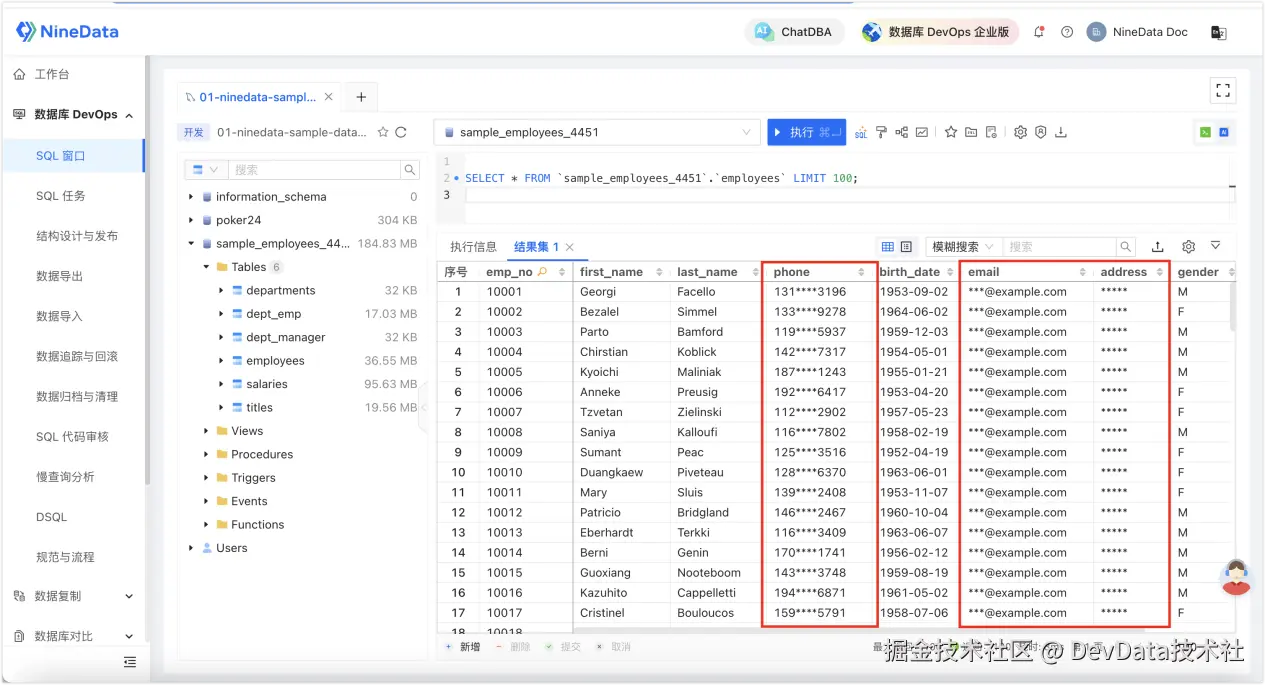
Task: Select the 结果集 1 tab
Action: click(536, 247)
